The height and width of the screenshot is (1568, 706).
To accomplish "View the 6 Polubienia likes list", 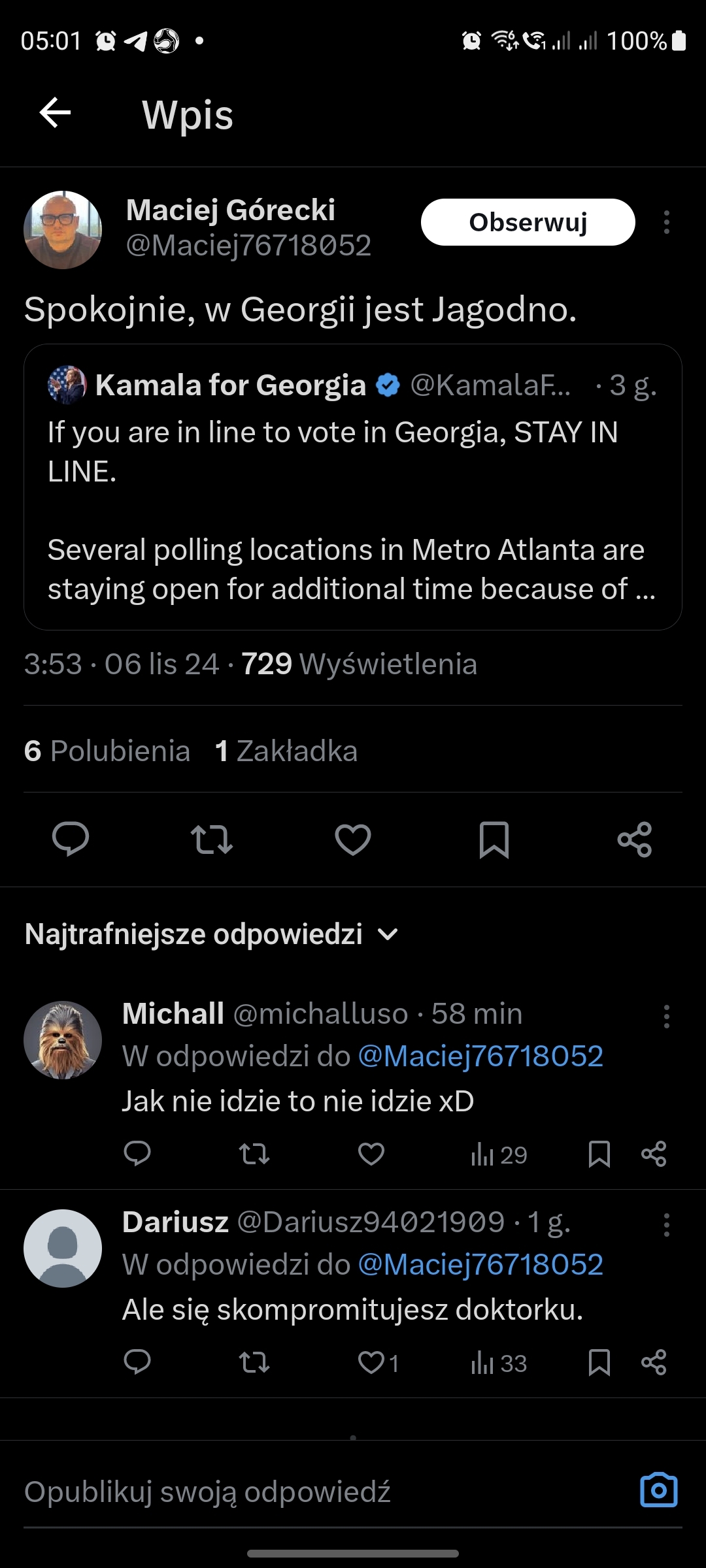I will point(107,751).
